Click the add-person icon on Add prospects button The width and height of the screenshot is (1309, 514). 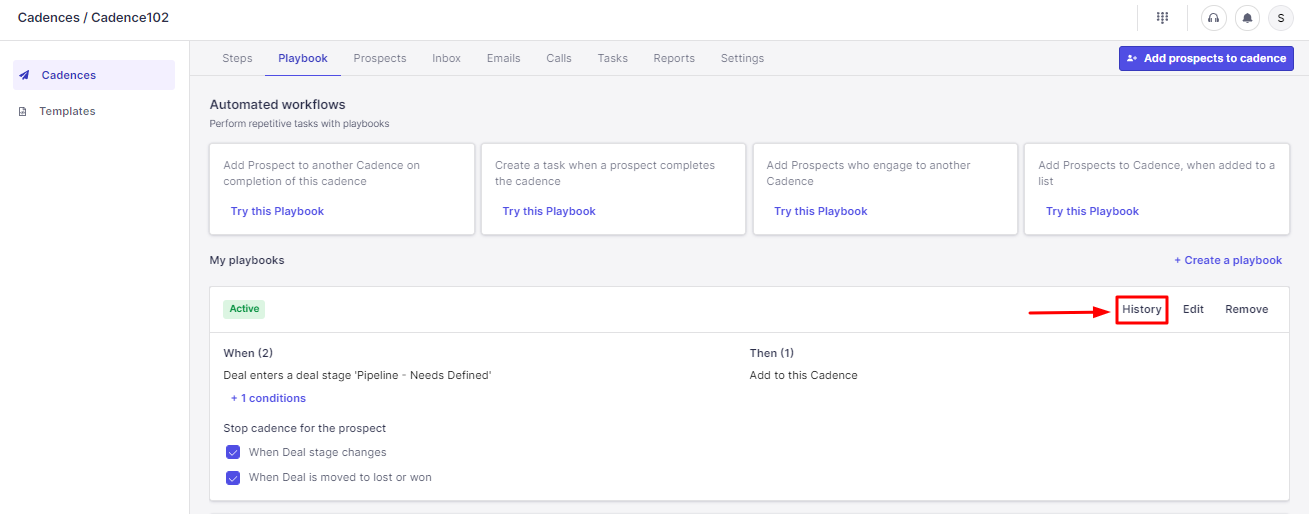[x=1132, y=59]
